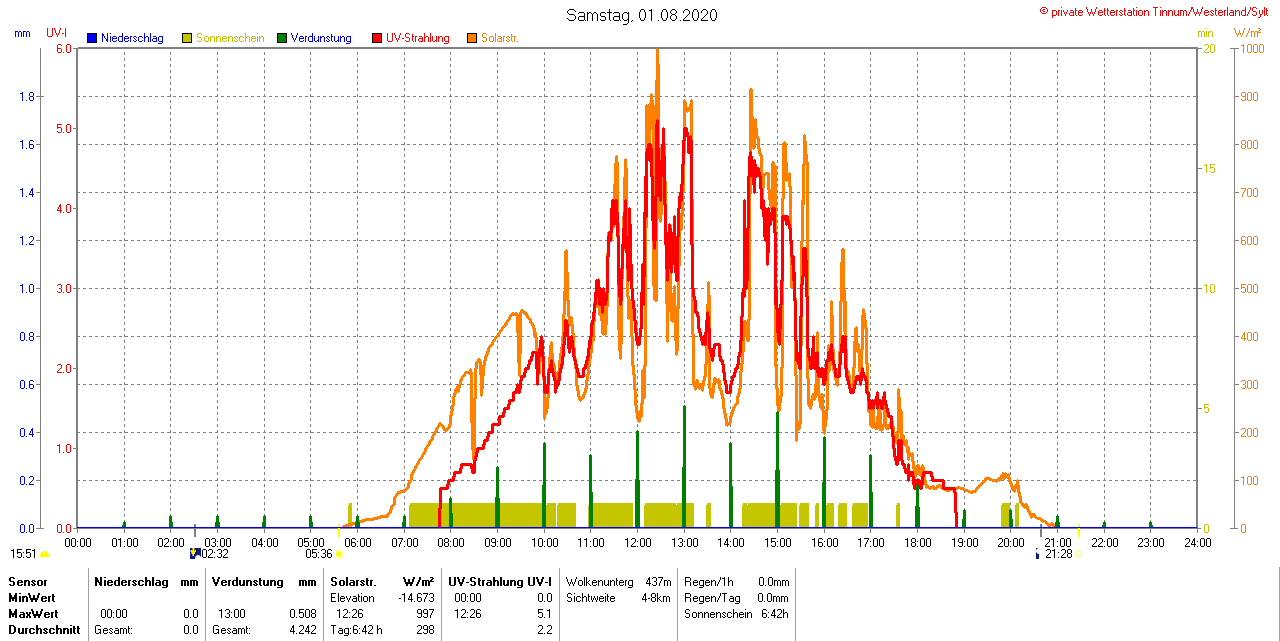The width and height of the screenshot is (1280, 641).
Task: Click the small moon icon beside 21:28
Action: pyautogui.click(x=1038, y=554)
